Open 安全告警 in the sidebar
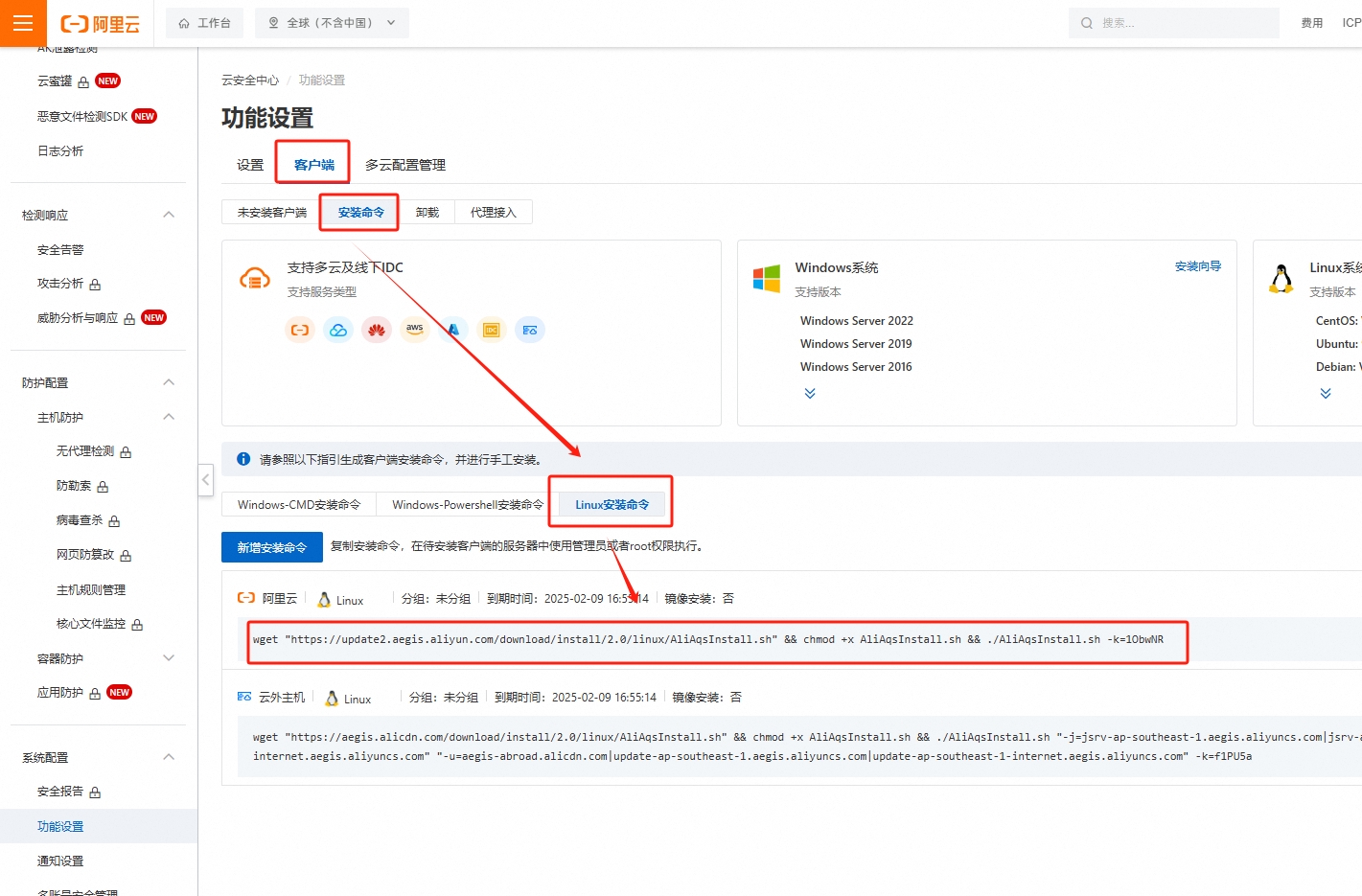The width and height of the screenshot is (1362, 896). coord(60,250)
